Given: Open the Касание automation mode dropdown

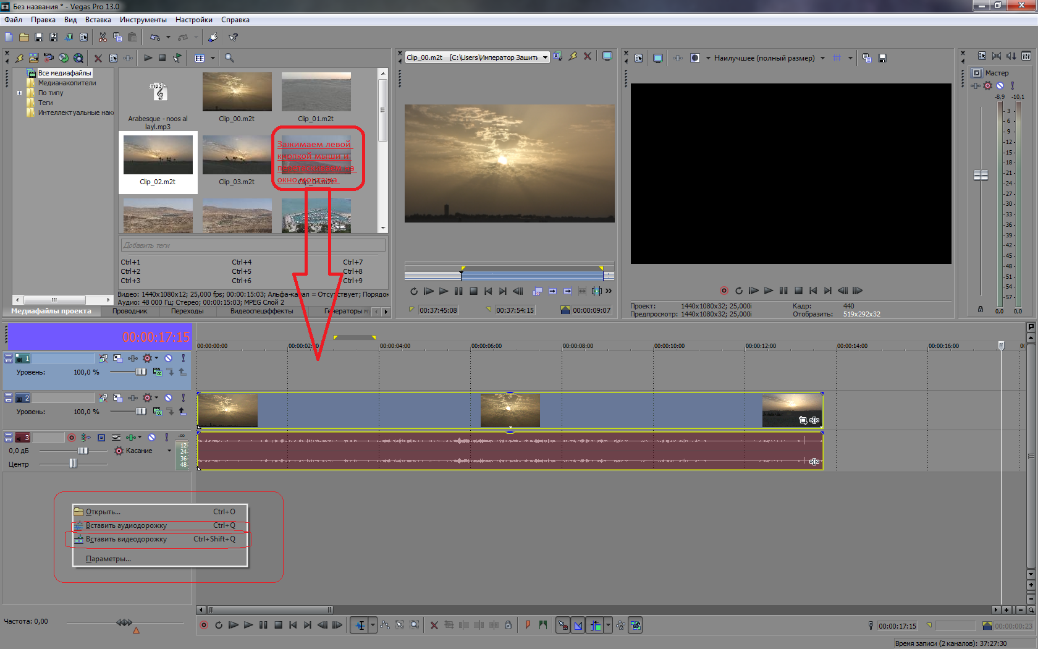Looking at the screenshot, I should 169,451.
